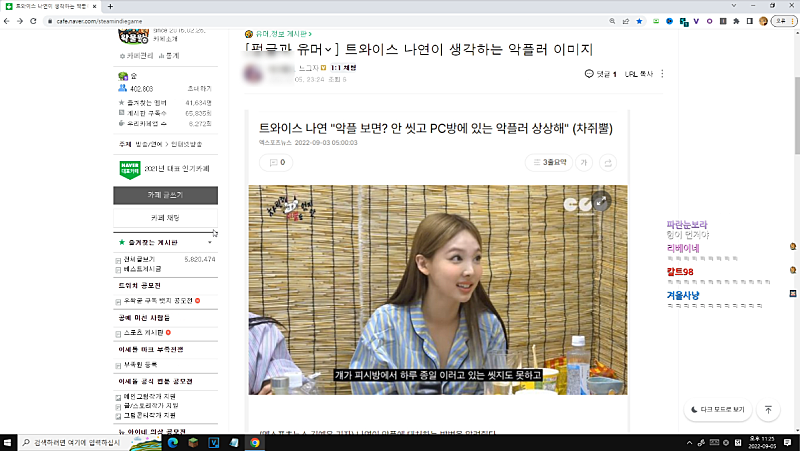Show hidden system tray icons chevron
800x451 pixels.
click(x=689, y=442)
